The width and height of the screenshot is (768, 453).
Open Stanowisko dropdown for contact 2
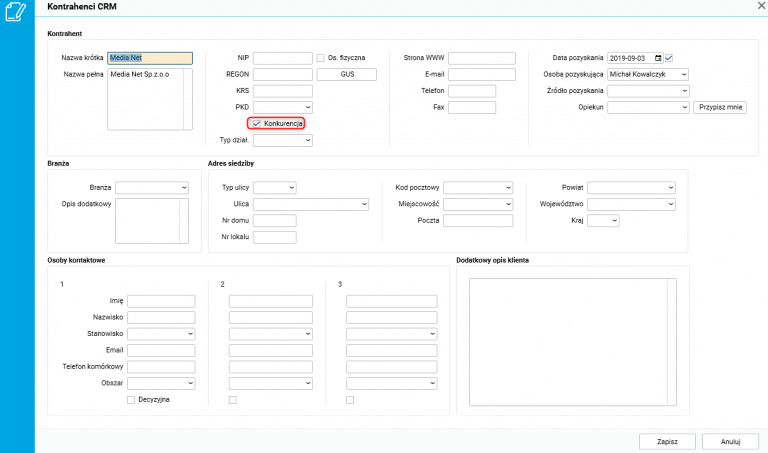click(308, 334)
